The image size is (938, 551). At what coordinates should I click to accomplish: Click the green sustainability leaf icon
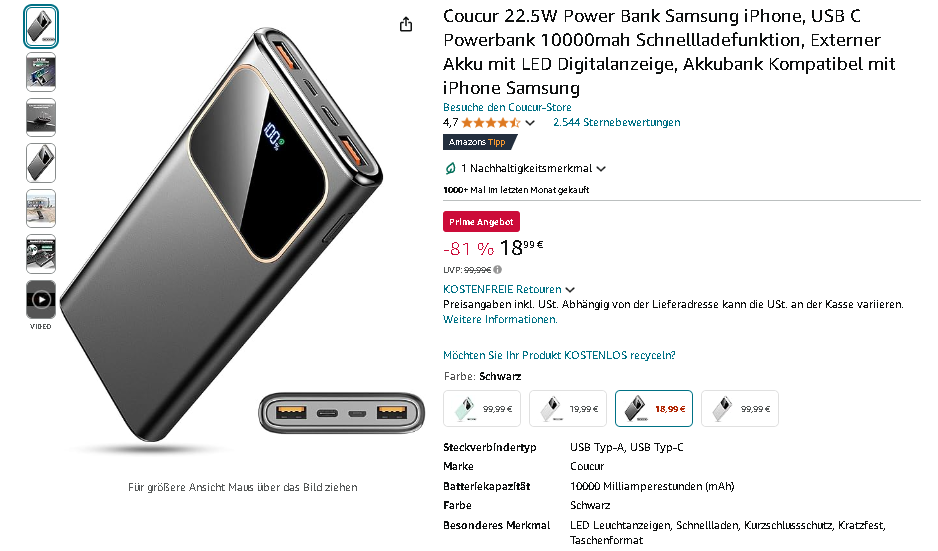tap(450, 169)
